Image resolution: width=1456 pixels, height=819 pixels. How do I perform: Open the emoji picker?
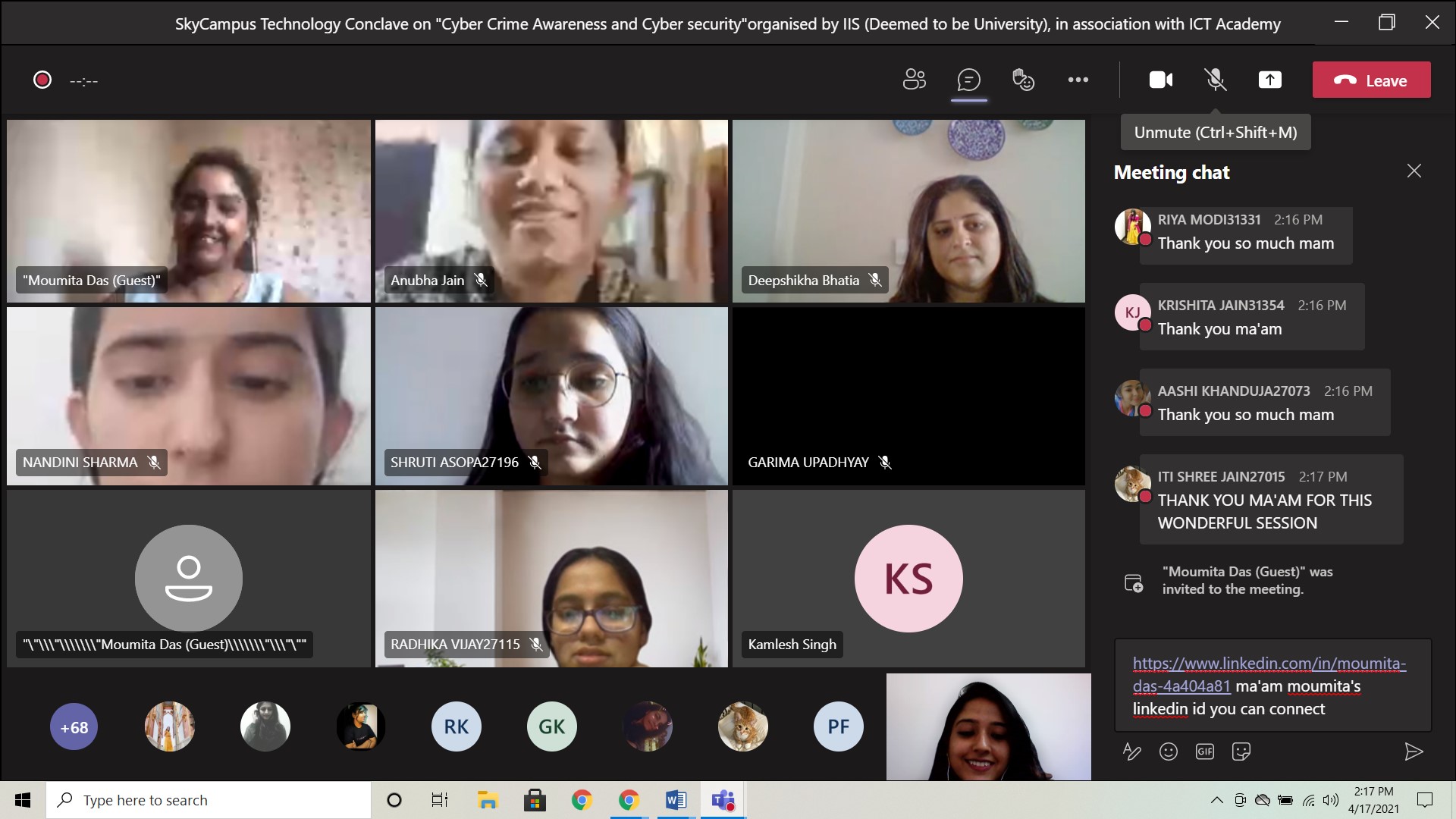[1168, 752]
